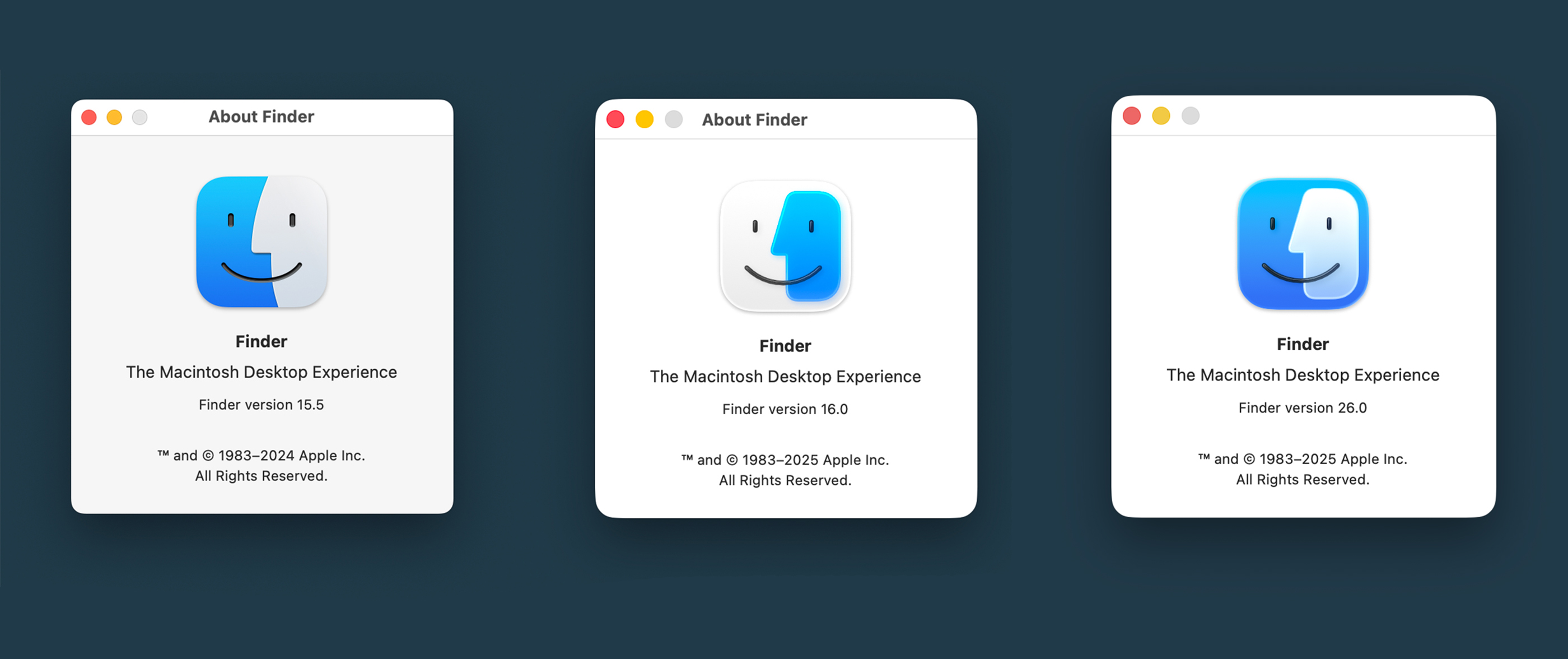1568x659 pixels.
Task: Click the disabled zoom button in version 26.0 window
Action: tap(1191, 116)
